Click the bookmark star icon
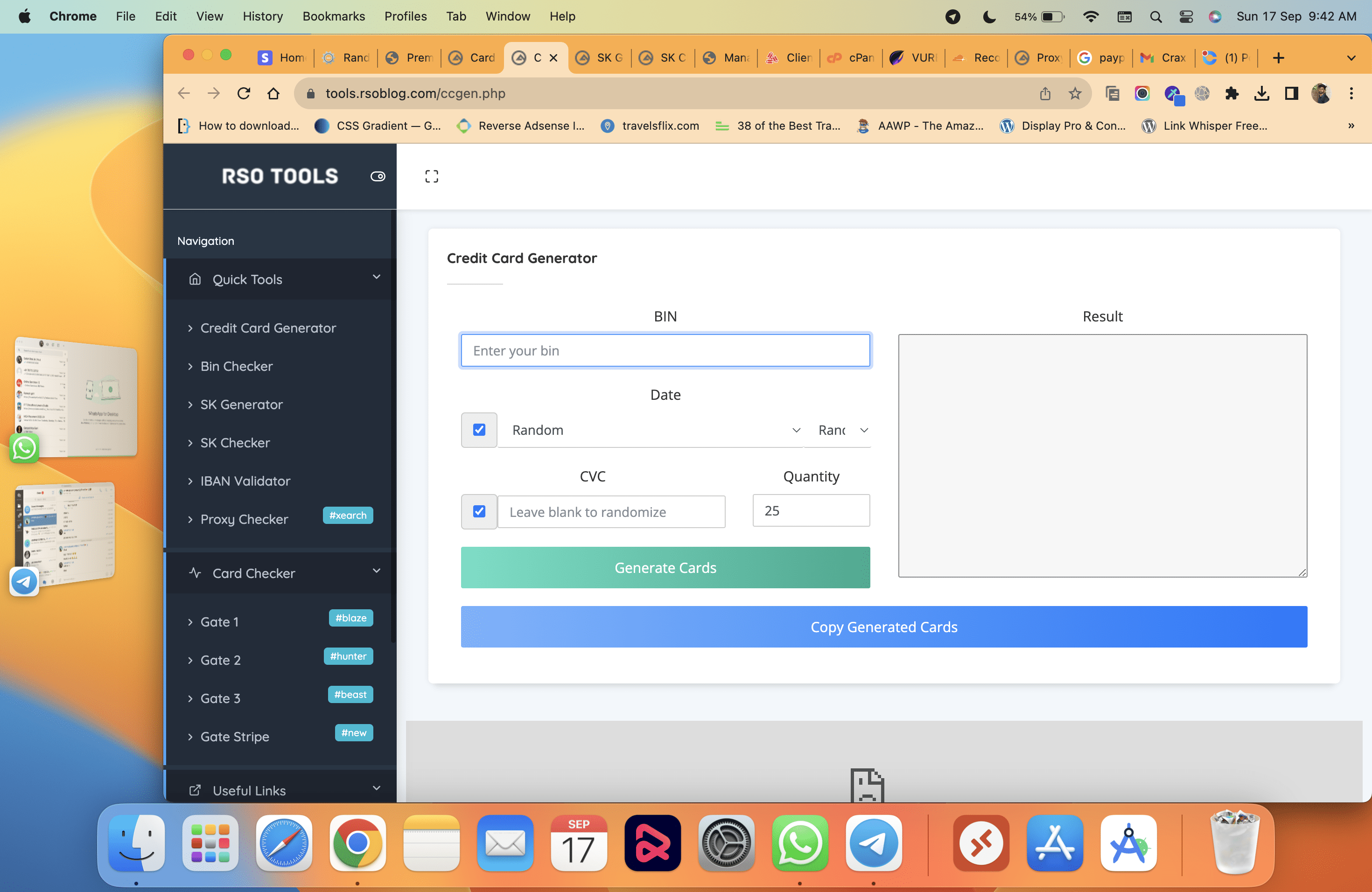Screen dimensions: 1372x892 [1075, 93]
